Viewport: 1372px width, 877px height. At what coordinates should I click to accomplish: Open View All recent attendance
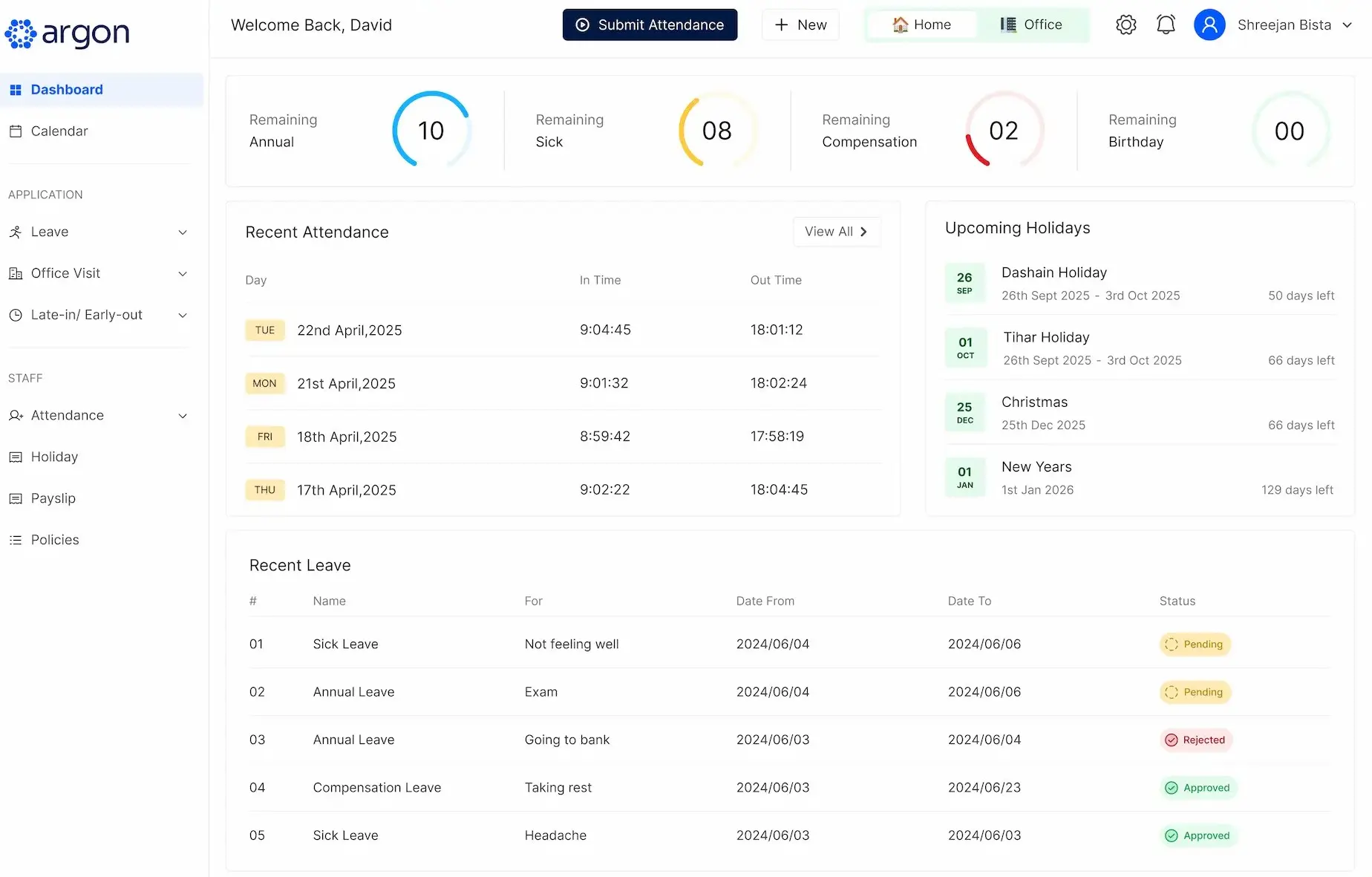pyautogui.click(x=836, y=232)
